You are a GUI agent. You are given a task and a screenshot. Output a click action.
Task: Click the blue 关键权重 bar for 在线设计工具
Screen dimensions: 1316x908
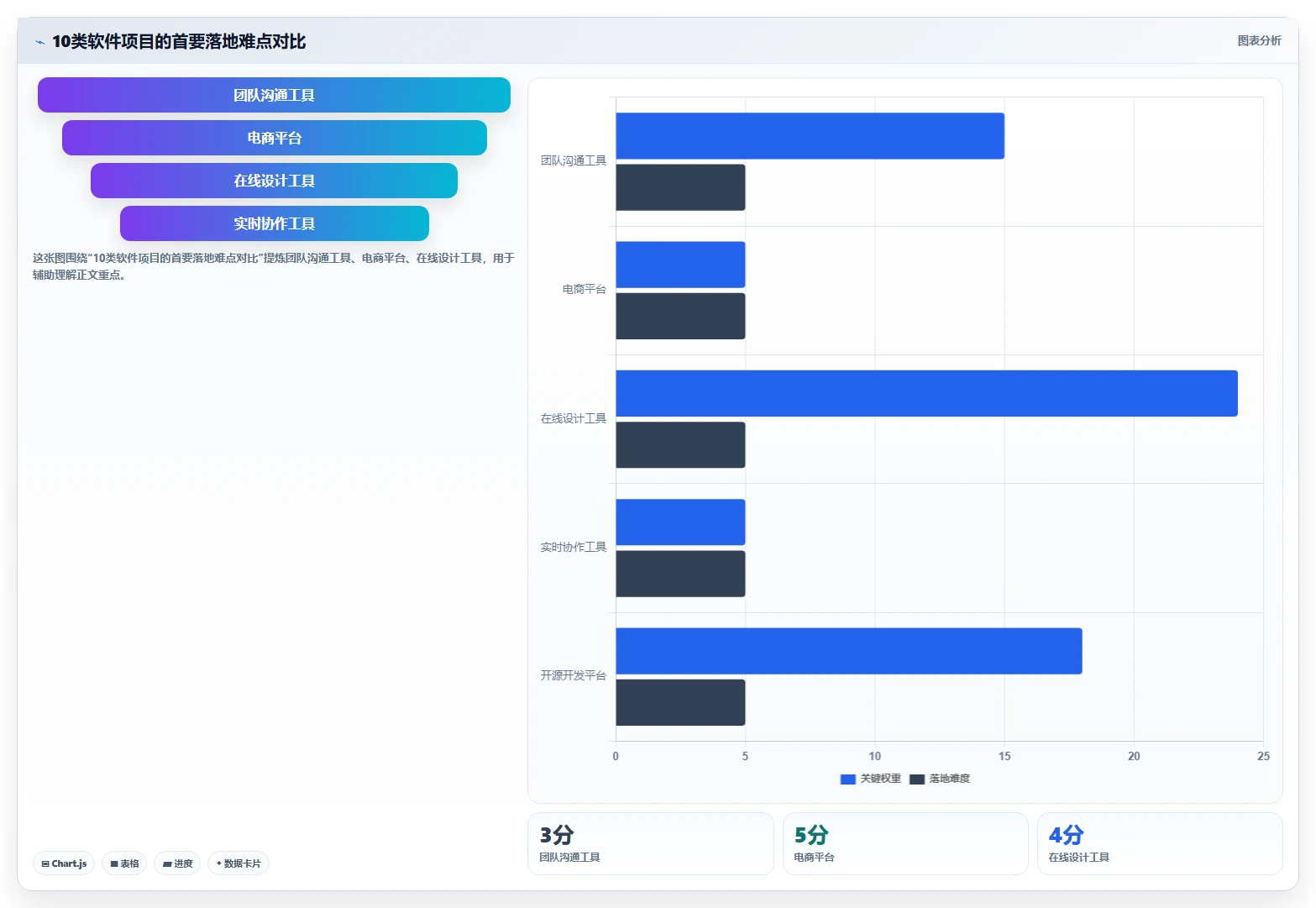pyautogui.click(x=926, y=393)
